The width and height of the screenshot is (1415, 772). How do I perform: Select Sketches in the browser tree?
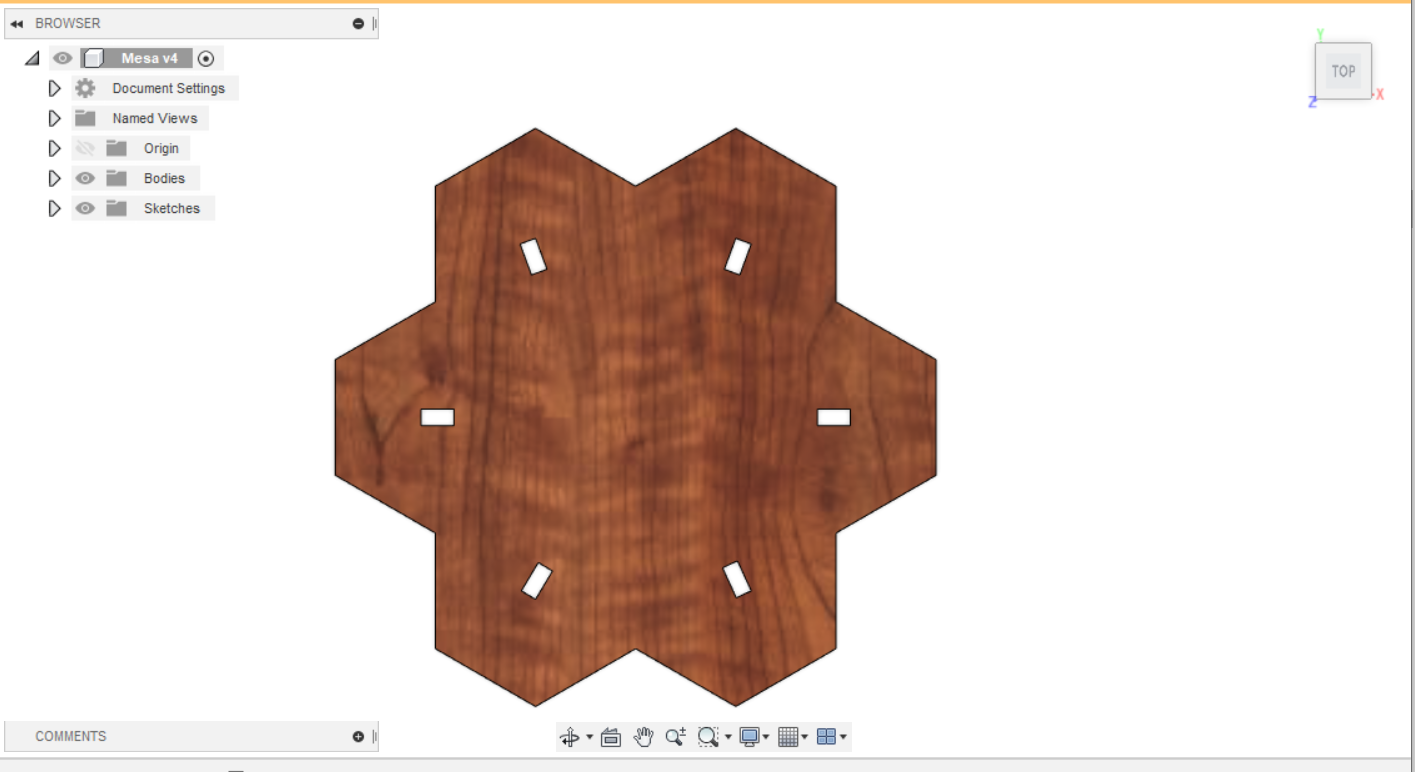(x=172, y=208)
